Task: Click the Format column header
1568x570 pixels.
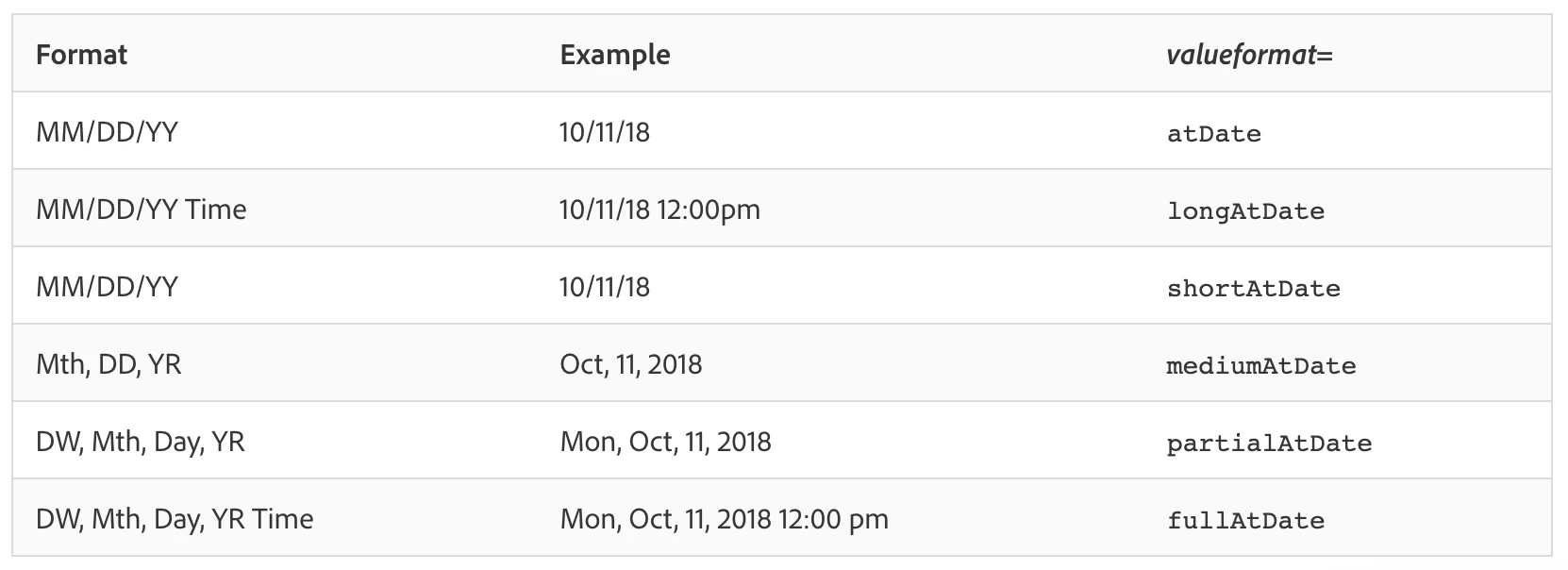Action: click(x=81, y=55)
